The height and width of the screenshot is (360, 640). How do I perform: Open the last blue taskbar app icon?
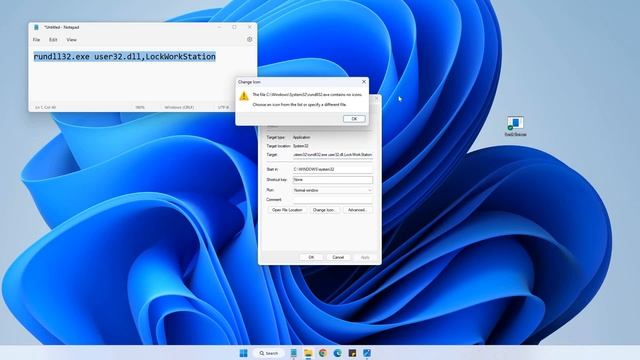367,353
